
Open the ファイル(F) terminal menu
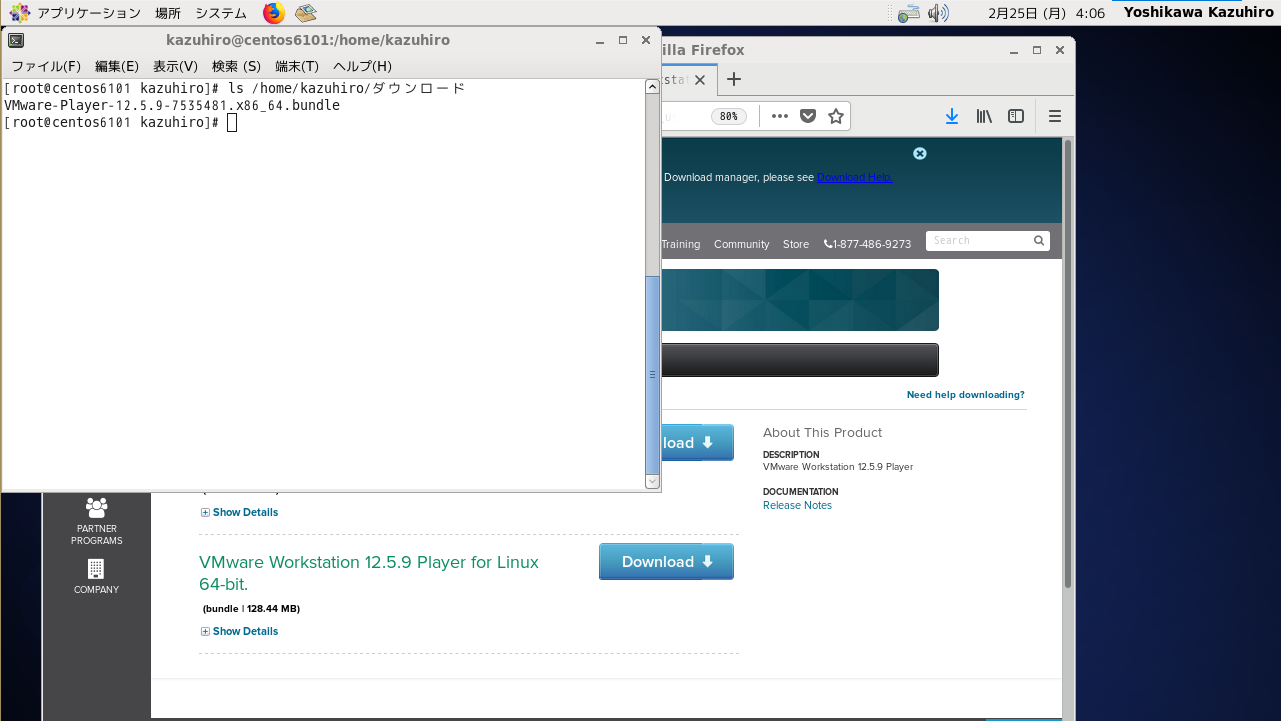pos(45,66)
